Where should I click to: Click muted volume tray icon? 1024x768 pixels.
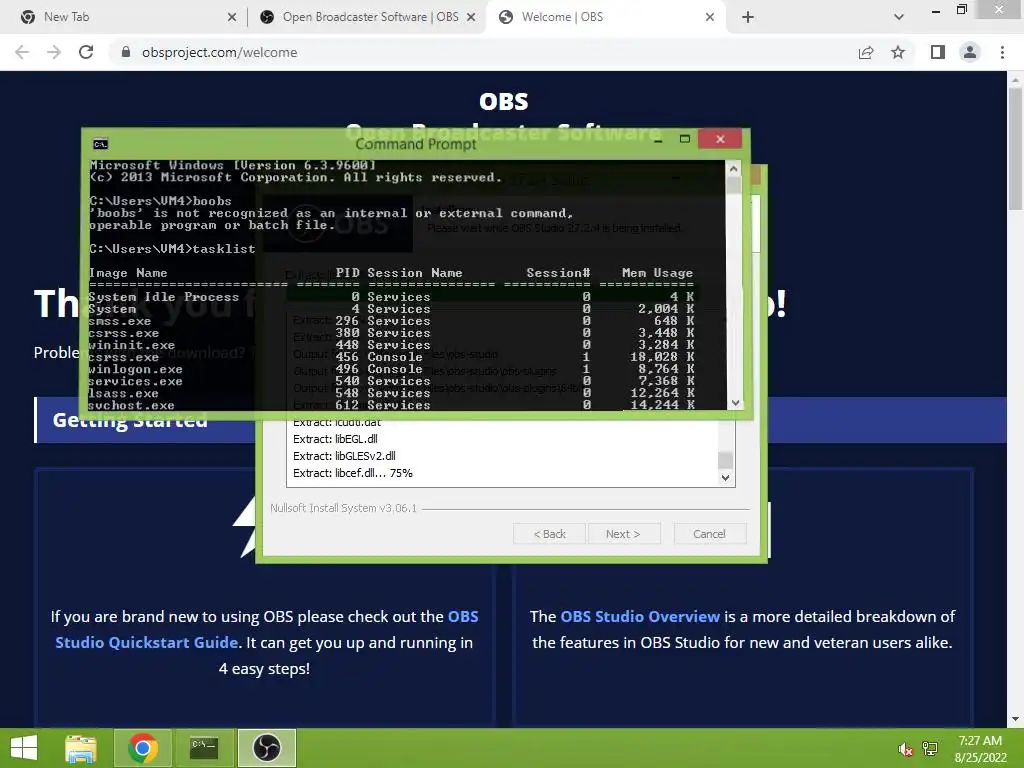[x=905, y=749]
